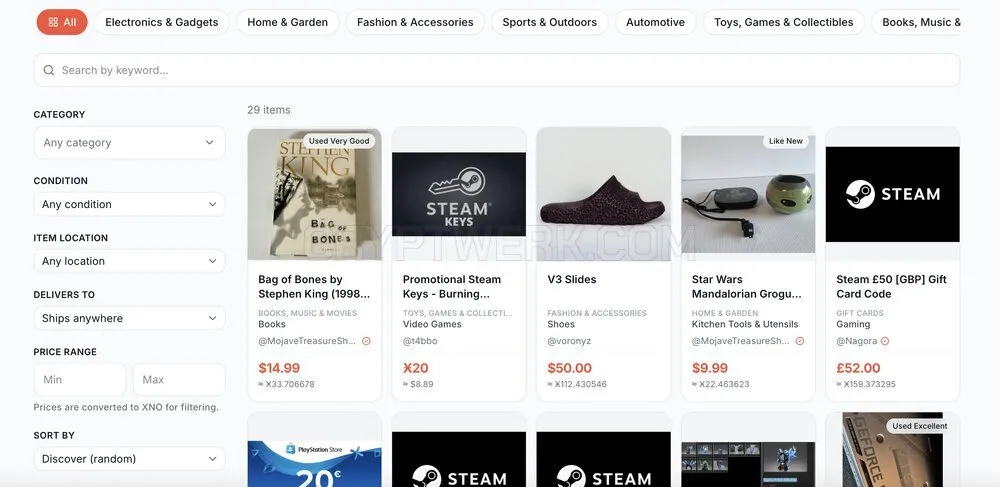Screen dimensions: 1000x487
Task: Expand the Any condition dropdown
Action: (129, 205)
